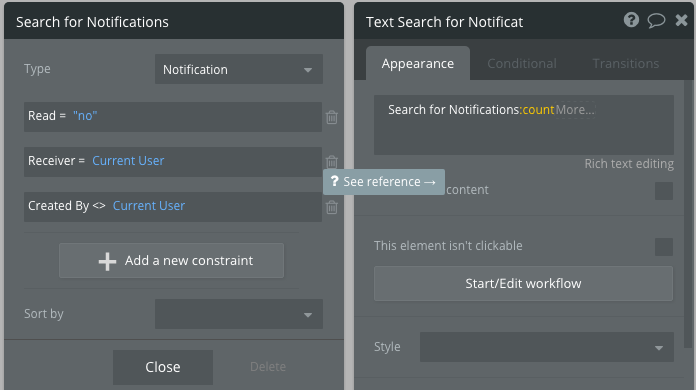This screenshot has width=696, height=390.
Task: Enable the This element isn't clickable checkbox
Action: coord(664,247)
